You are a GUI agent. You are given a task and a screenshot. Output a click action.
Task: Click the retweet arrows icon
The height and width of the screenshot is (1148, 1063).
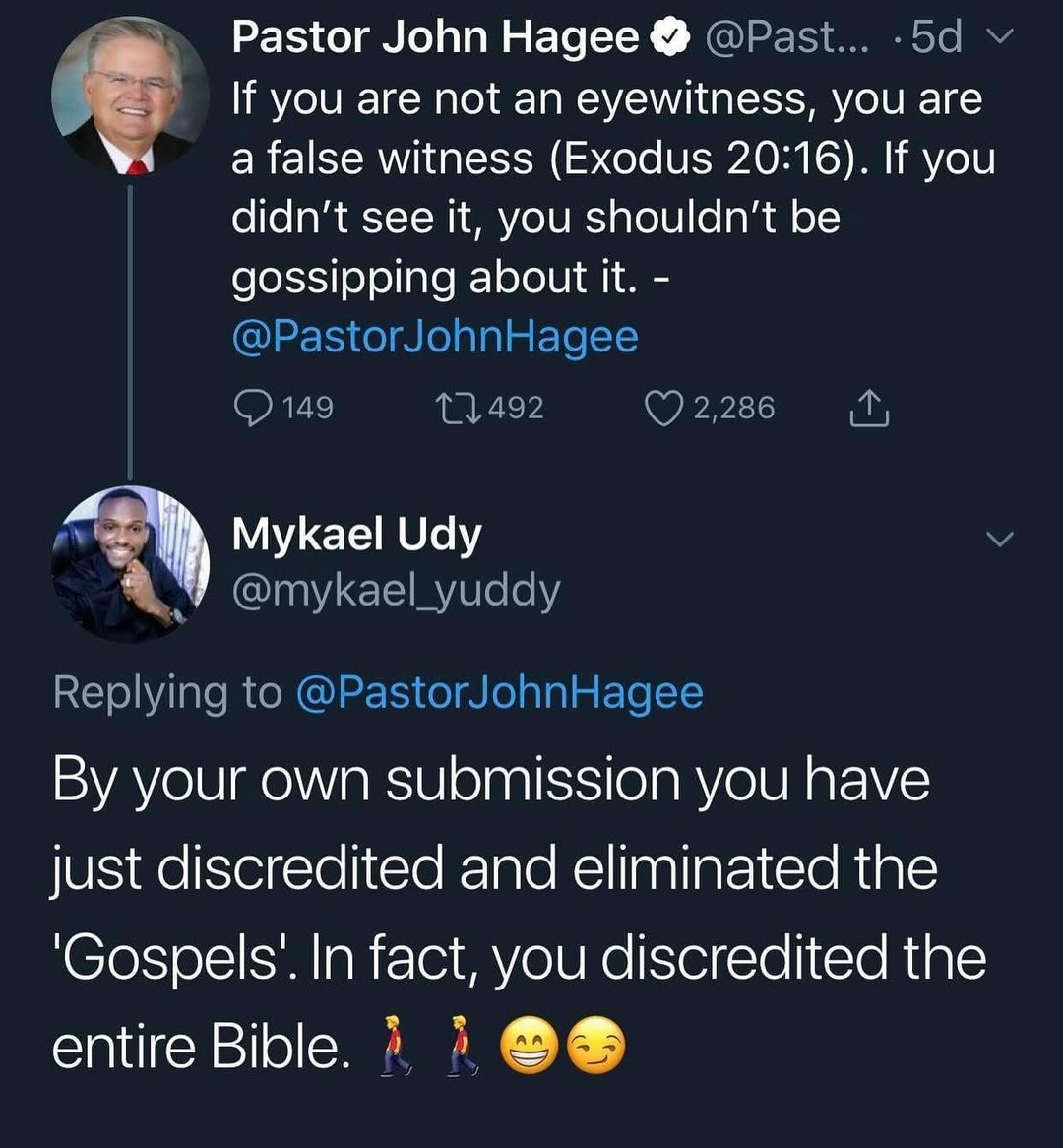tap(460, 408)
